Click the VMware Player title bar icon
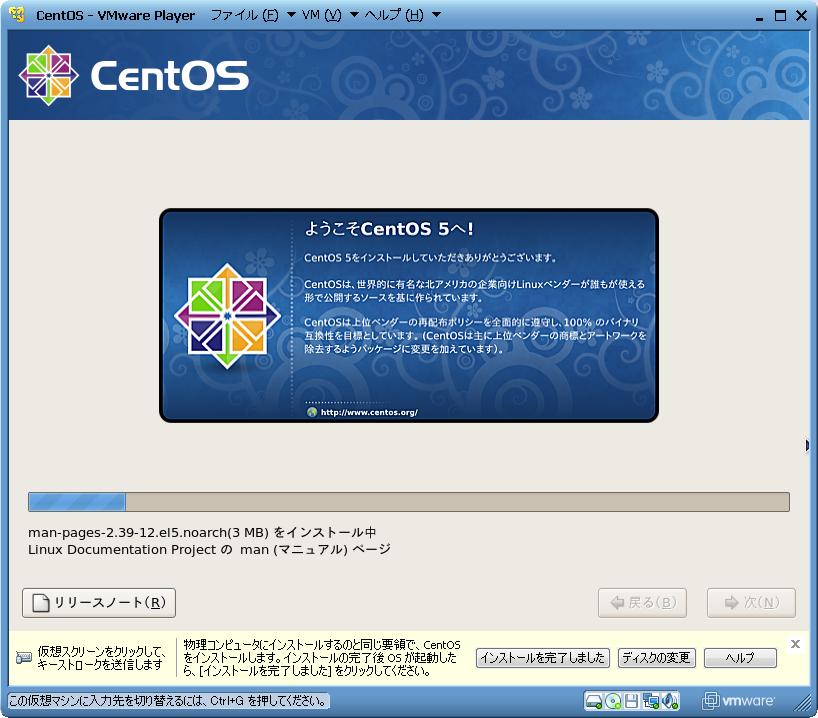The height and width of the screenshot is (718, 818). 16,15
